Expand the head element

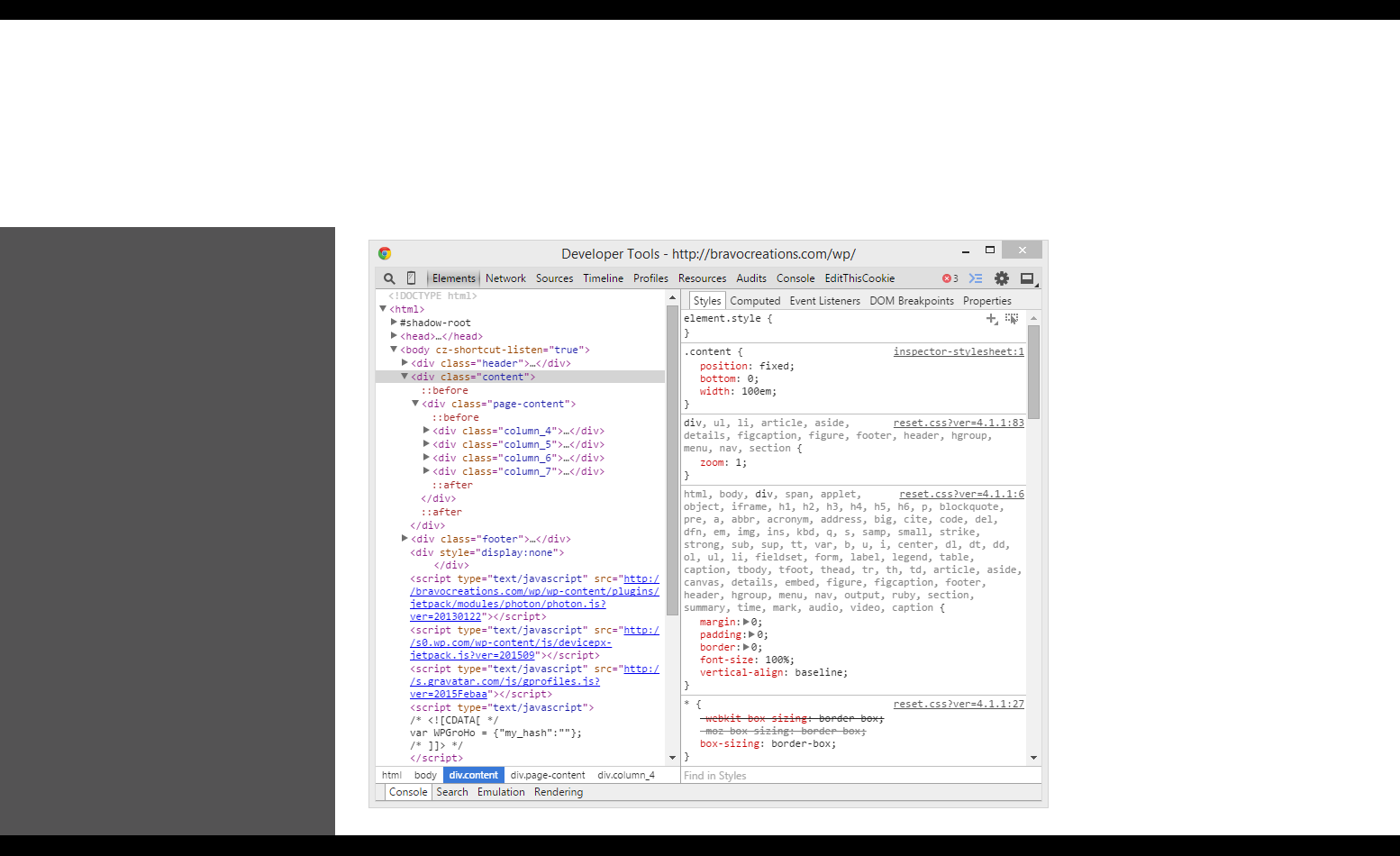pos(394,336)
